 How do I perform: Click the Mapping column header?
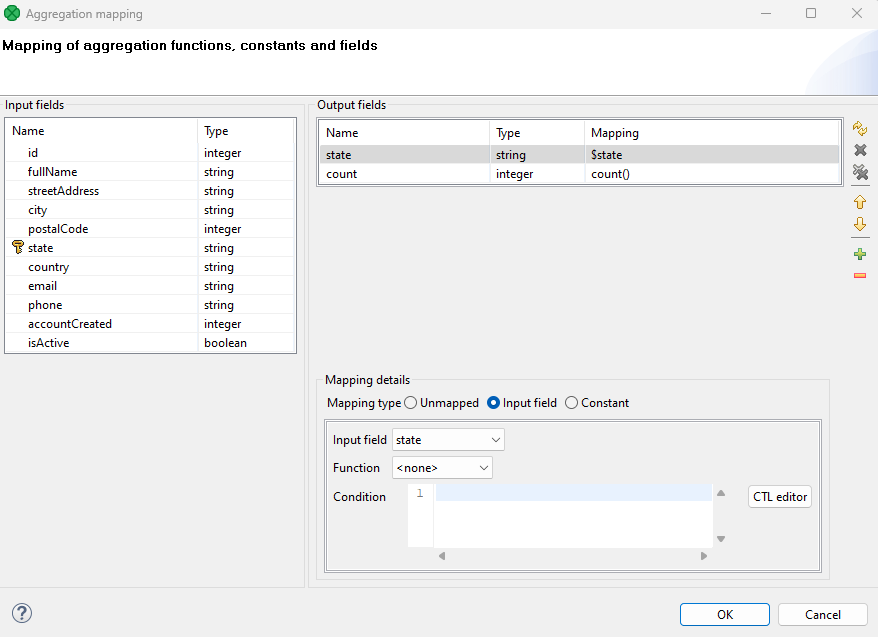[614, 132]
